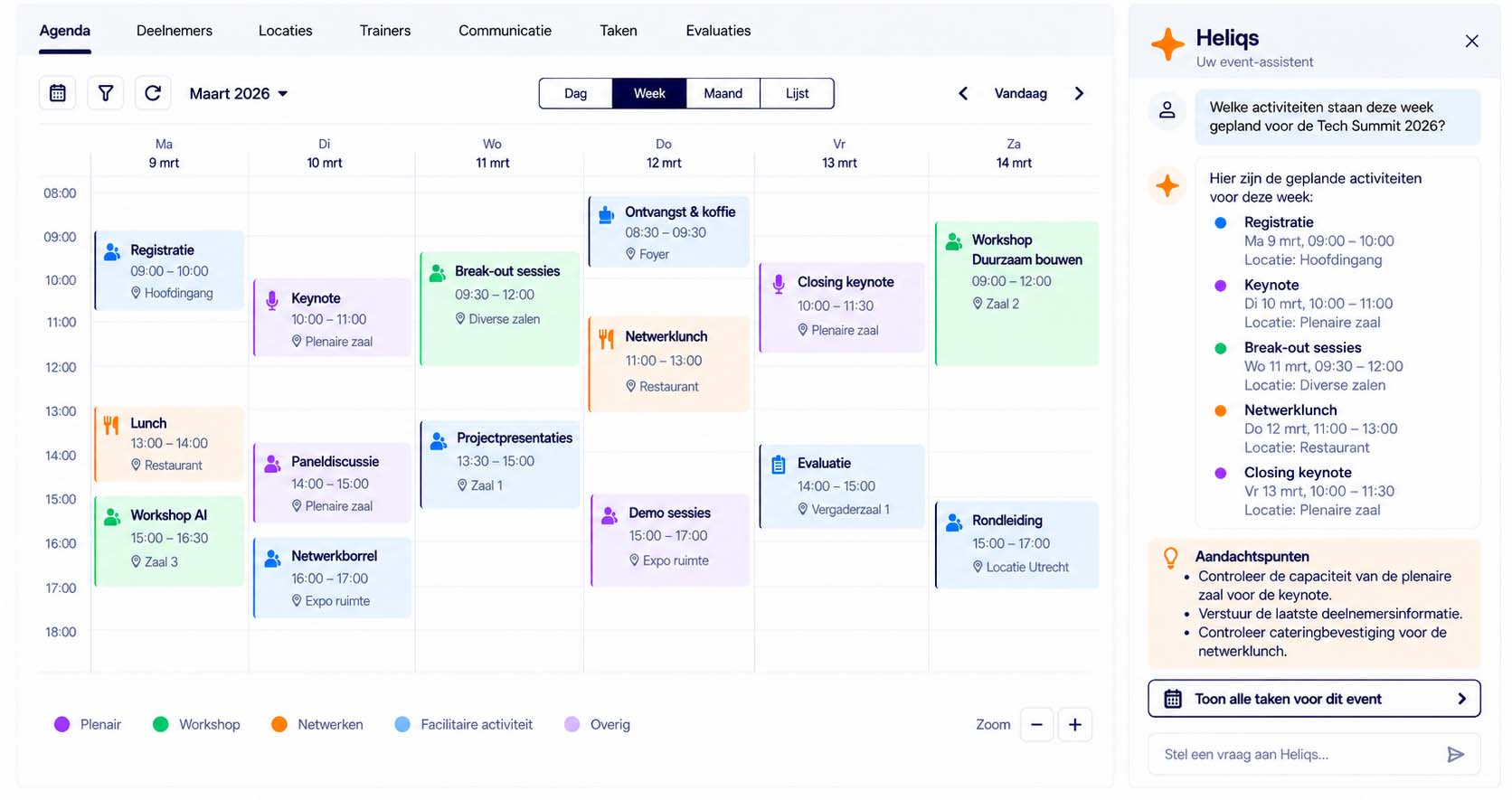Switch view to Maand
Viewport: 1512px width, 800px height.
(x=723, y=93)
